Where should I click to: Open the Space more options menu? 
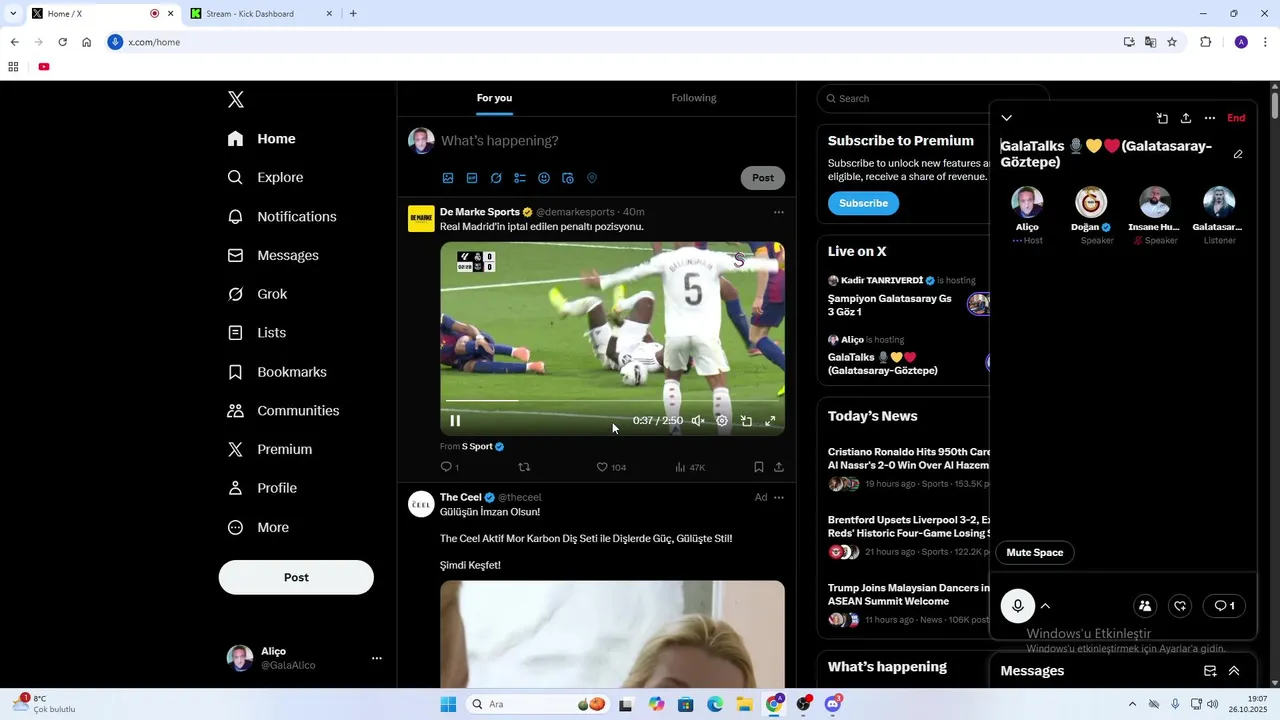(x=1210, y=118)
